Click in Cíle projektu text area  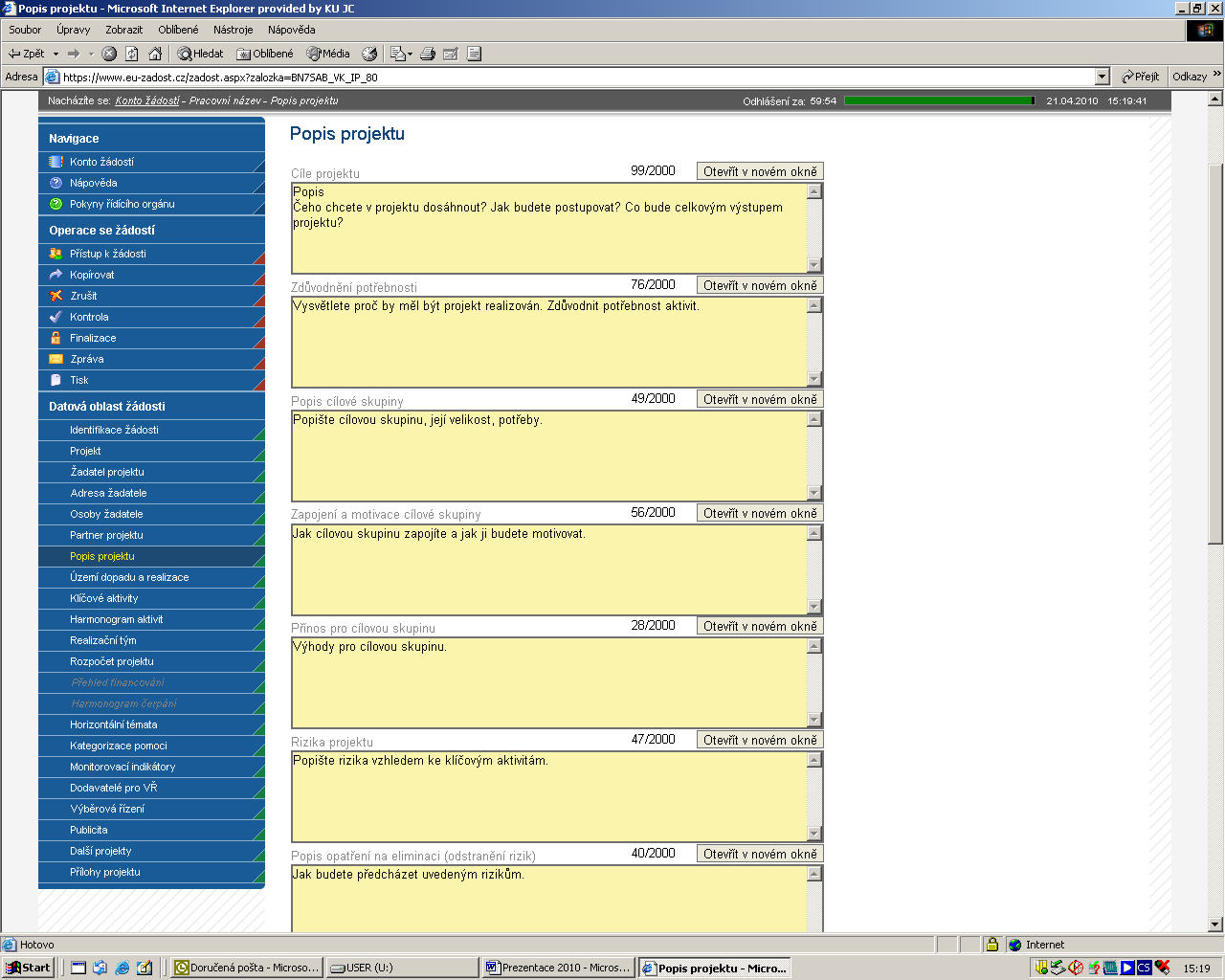pos(549,228)
